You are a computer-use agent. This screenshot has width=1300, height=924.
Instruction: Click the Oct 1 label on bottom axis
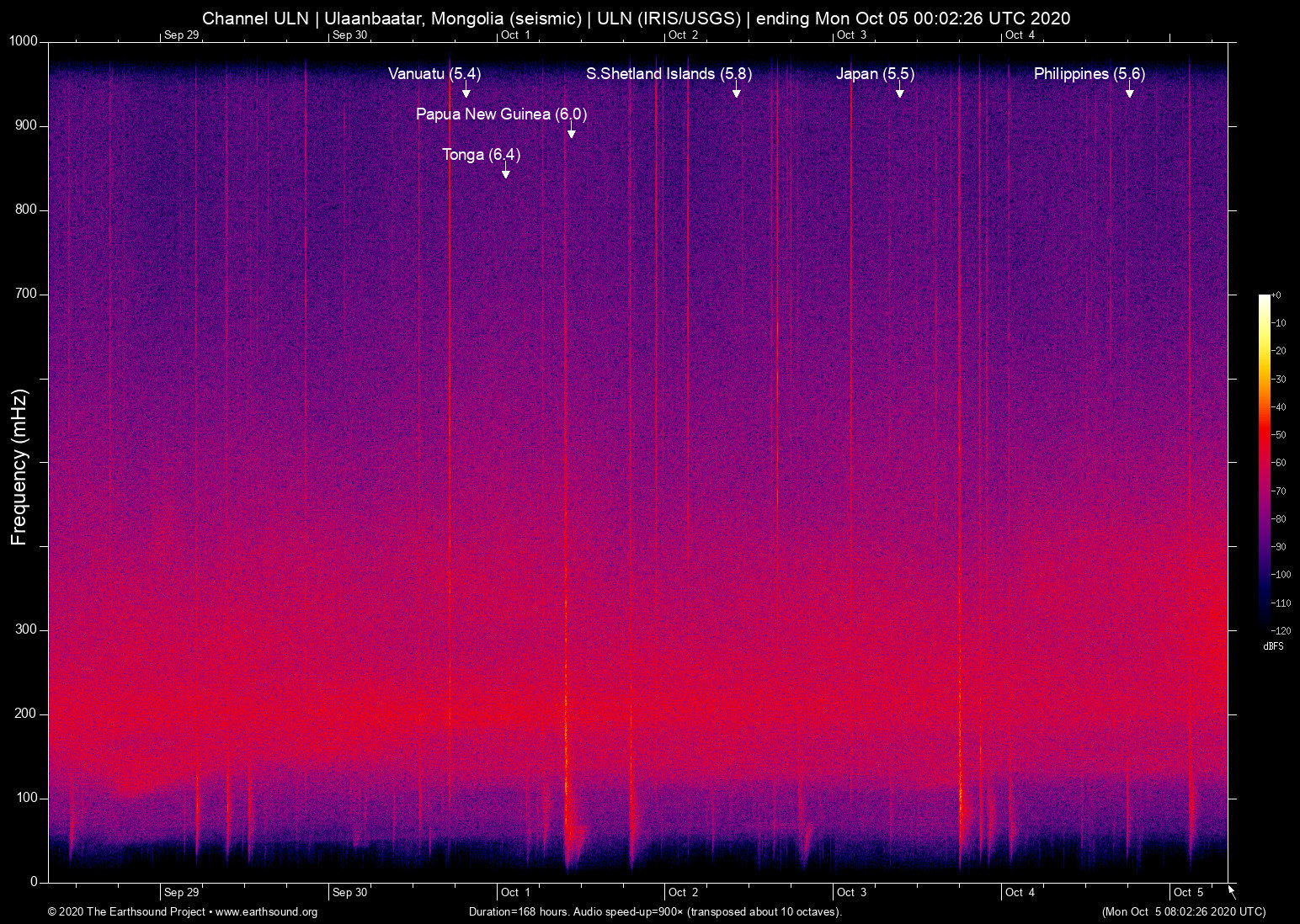[514, 892]
